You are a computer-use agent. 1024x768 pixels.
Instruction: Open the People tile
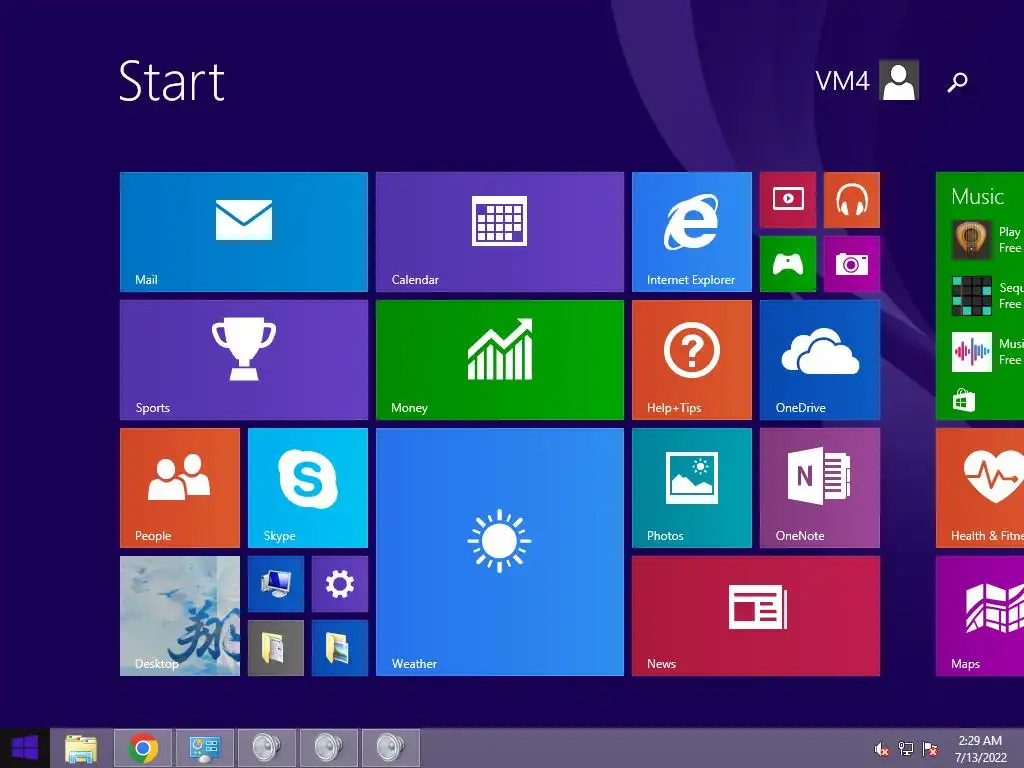[180, 488]
